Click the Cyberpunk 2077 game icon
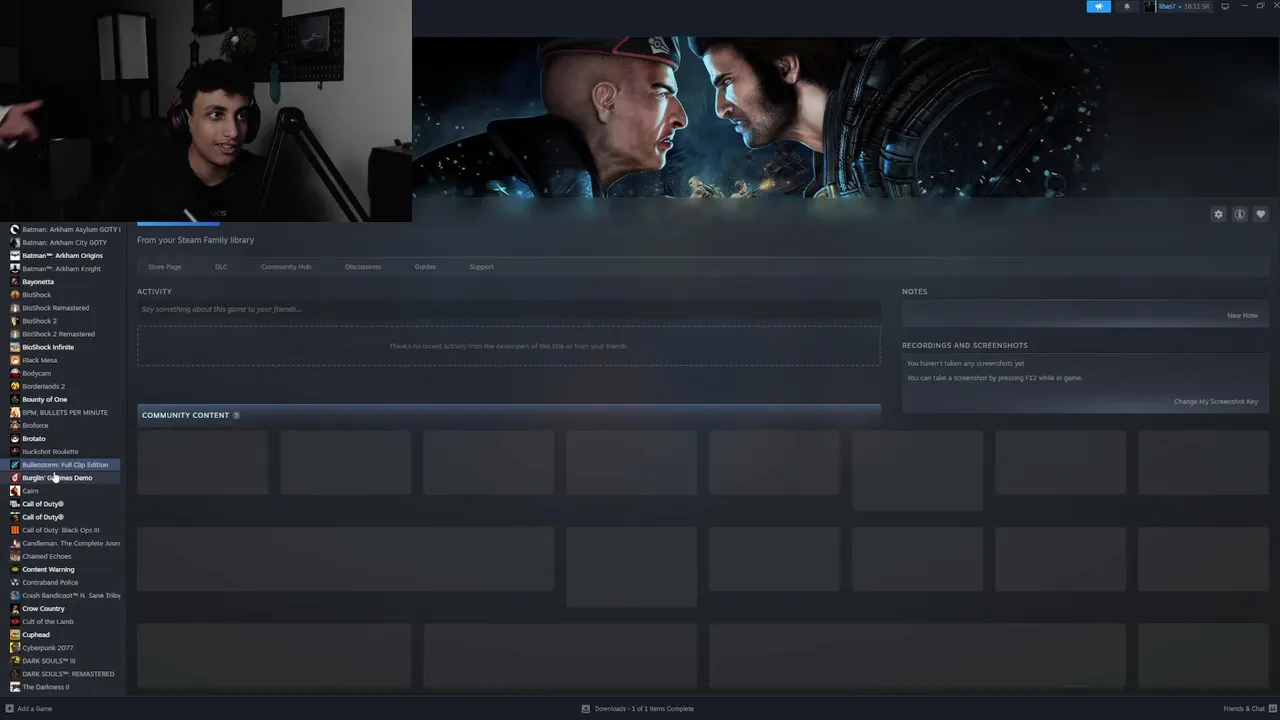The width and height of the screenshot is (1280, 720). [x=15, y=648]
